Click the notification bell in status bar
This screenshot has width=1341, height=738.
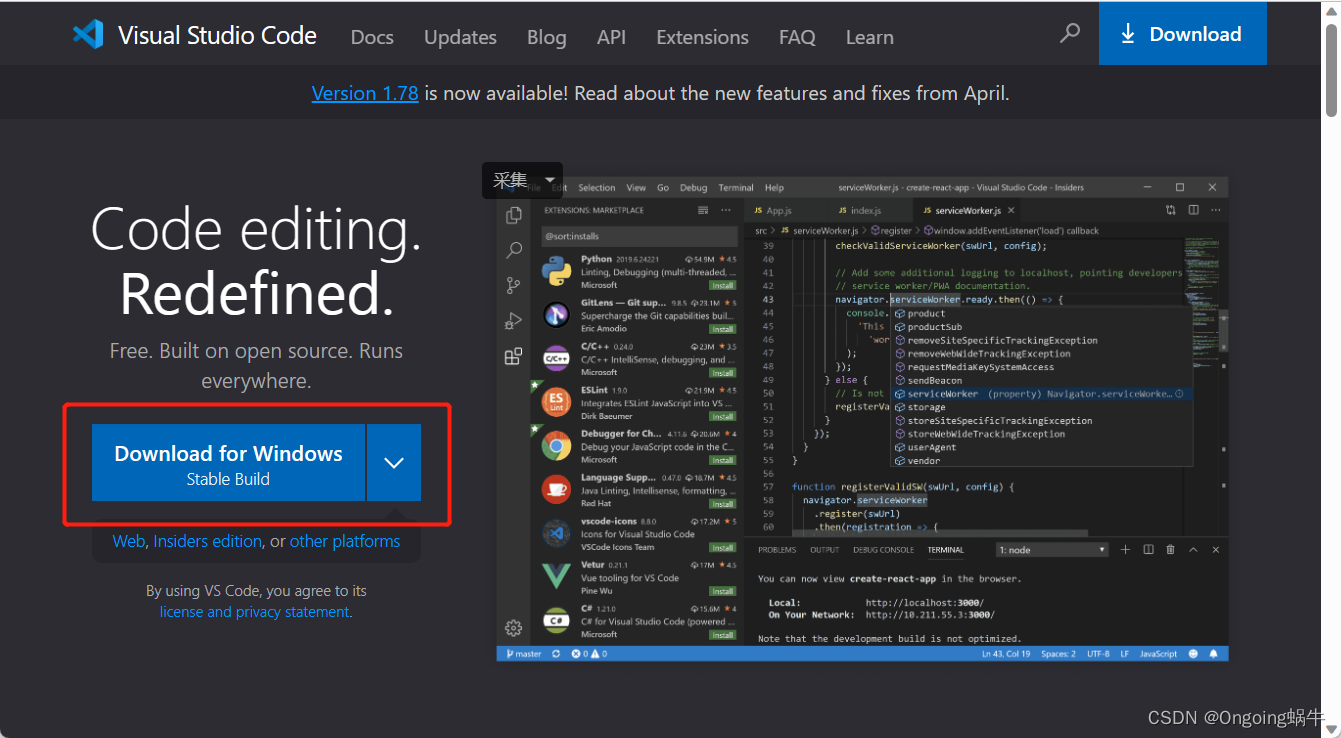(1214, 654)
